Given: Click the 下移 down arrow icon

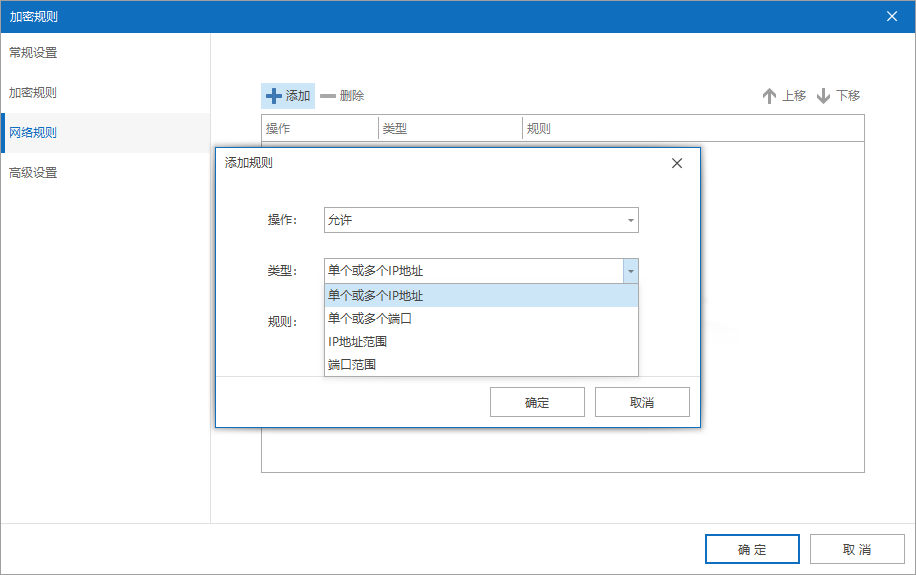Looking at the screenshot, I should pos(824,96).
